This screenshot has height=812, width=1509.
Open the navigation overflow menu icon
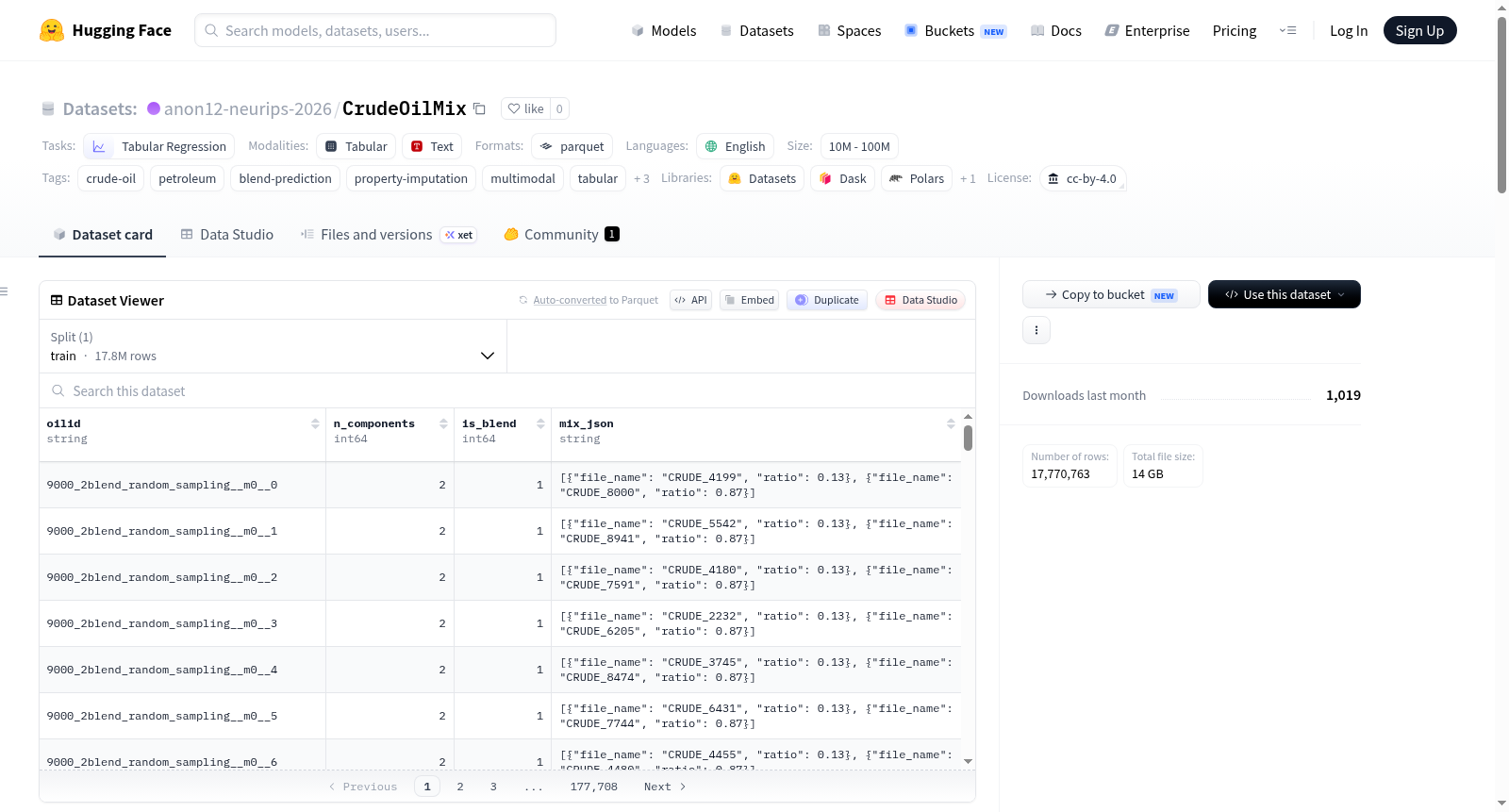[x=1287, y=30]
